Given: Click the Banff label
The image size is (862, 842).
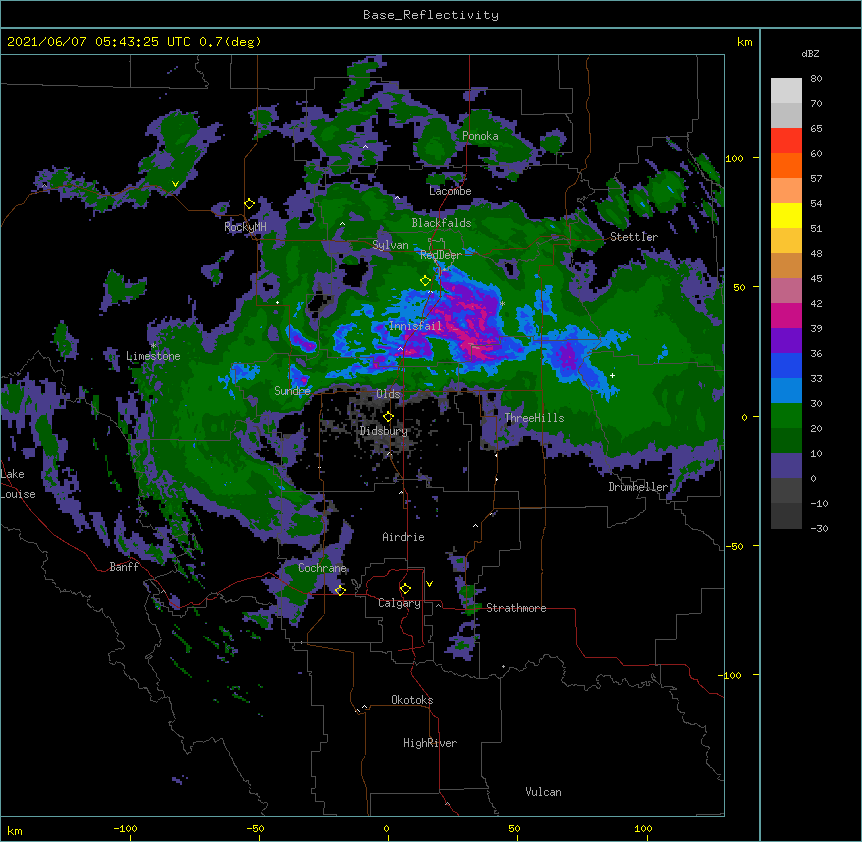Looking at the screenshot, I should click(x=124, y=567).
